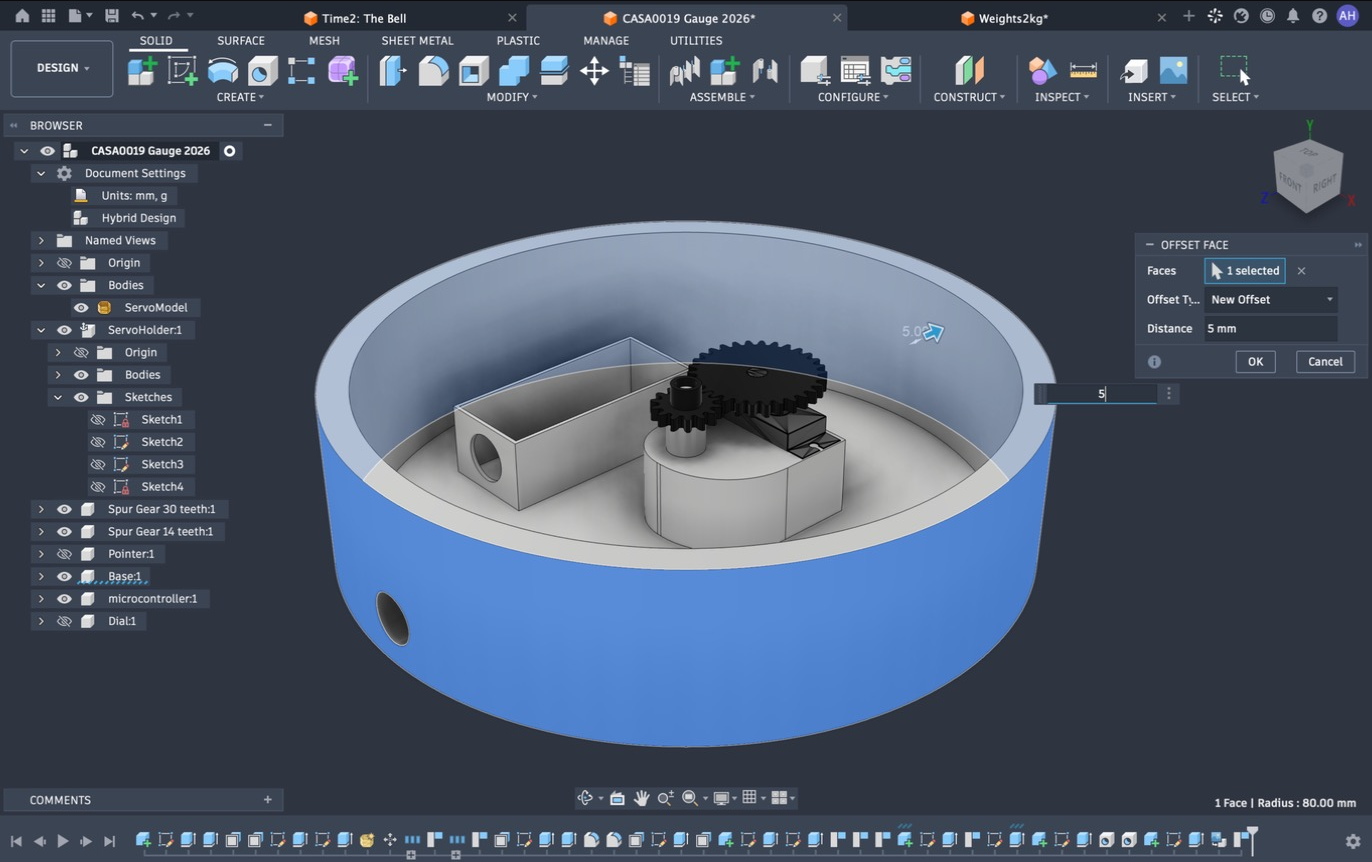Select the New Component tool
The height and width of the screenshot is (862, 1372).
click(142, 70)
